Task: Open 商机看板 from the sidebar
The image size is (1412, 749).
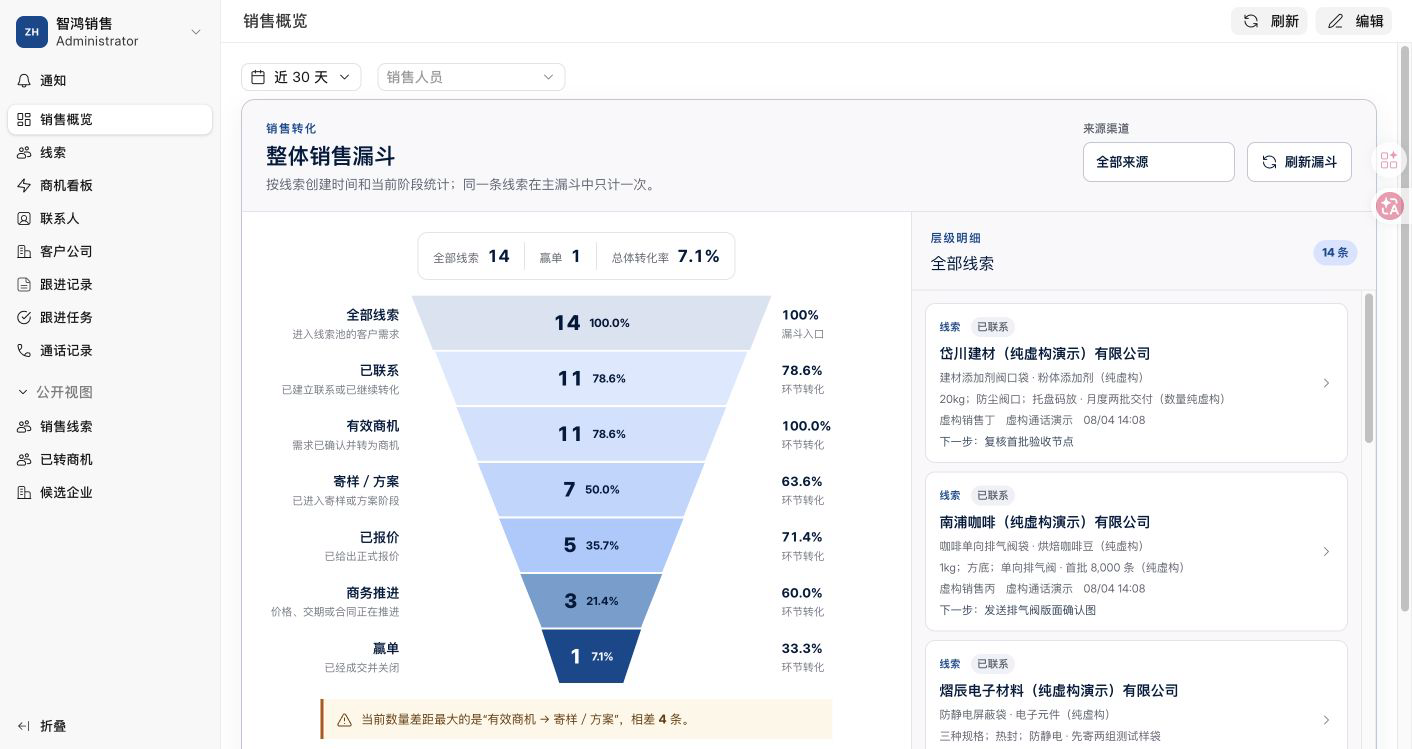Action: [110, 185]
